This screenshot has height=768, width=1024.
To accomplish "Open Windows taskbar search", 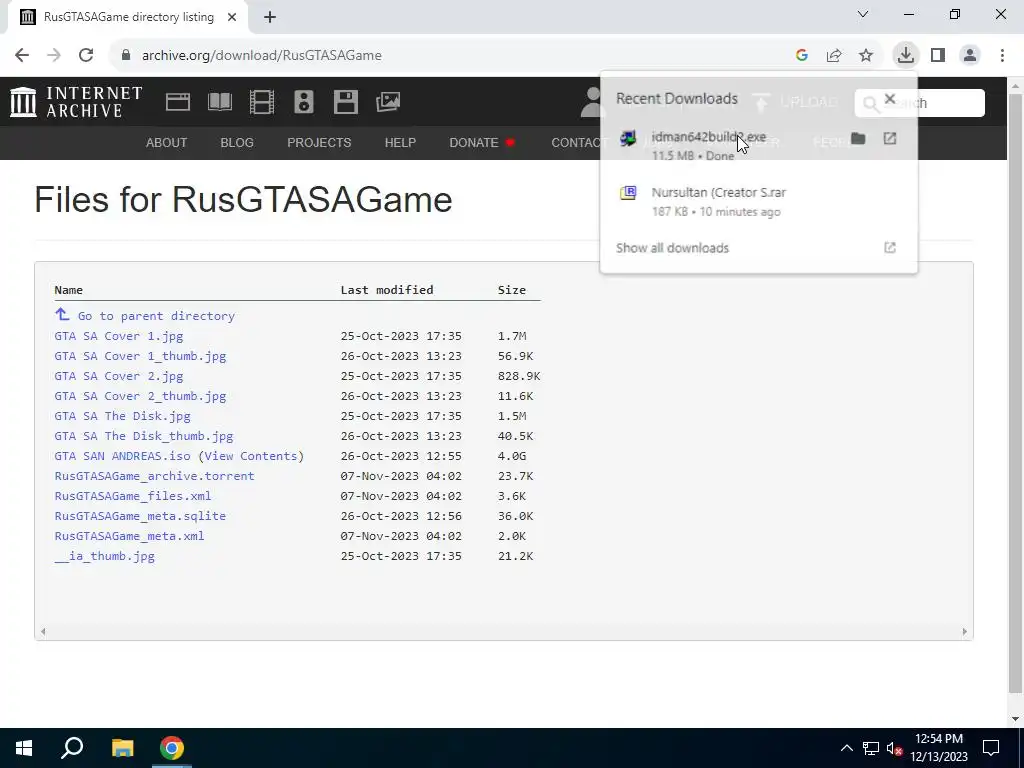I will tap(72, 748).
